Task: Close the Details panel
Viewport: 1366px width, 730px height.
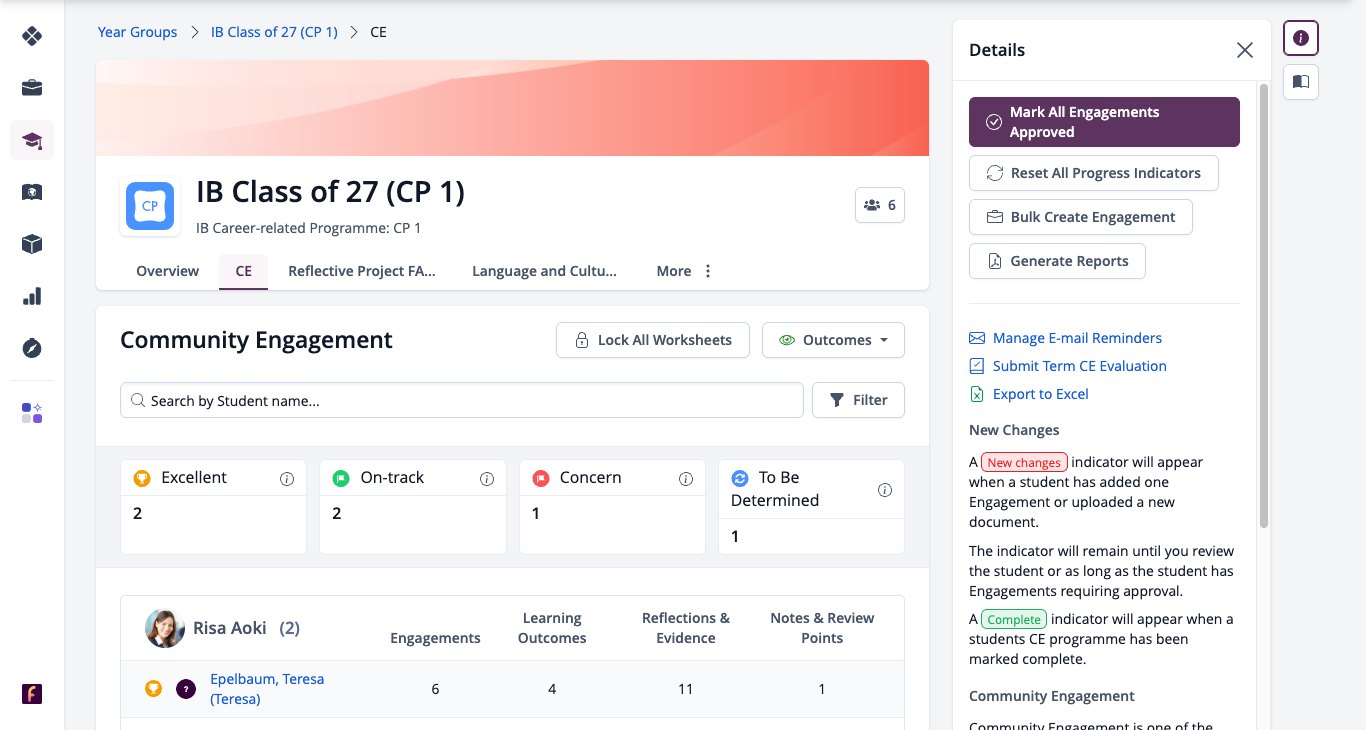Action: (1244, 50)
